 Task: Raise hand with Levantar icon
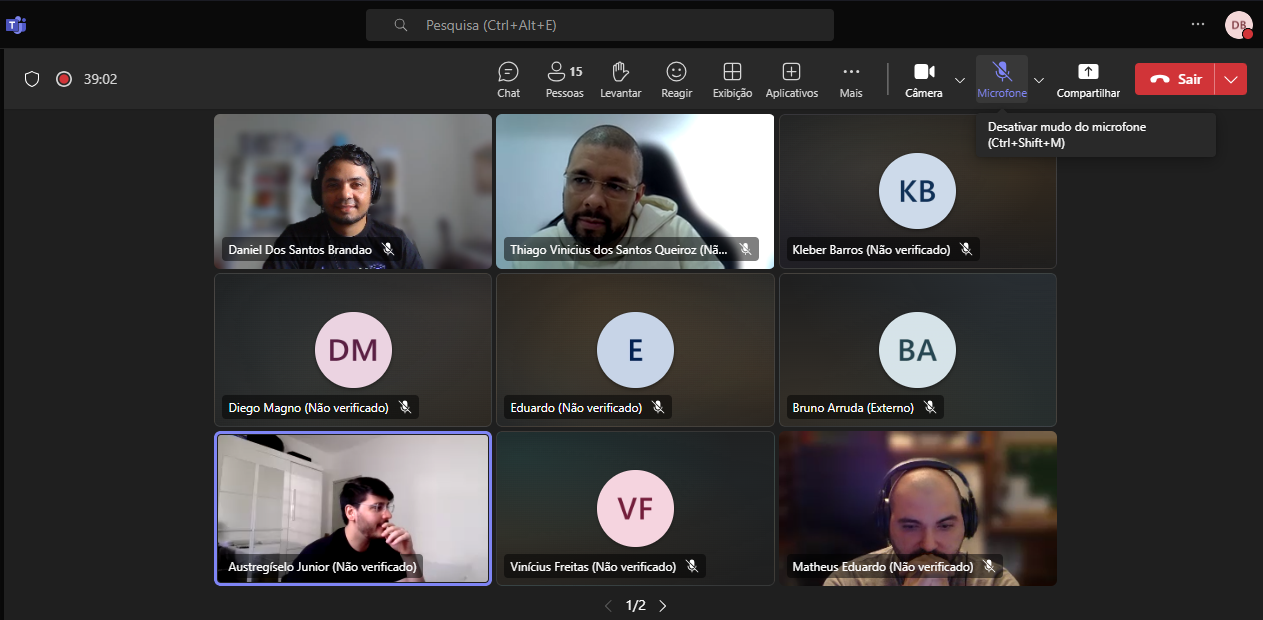coord(620,79)
